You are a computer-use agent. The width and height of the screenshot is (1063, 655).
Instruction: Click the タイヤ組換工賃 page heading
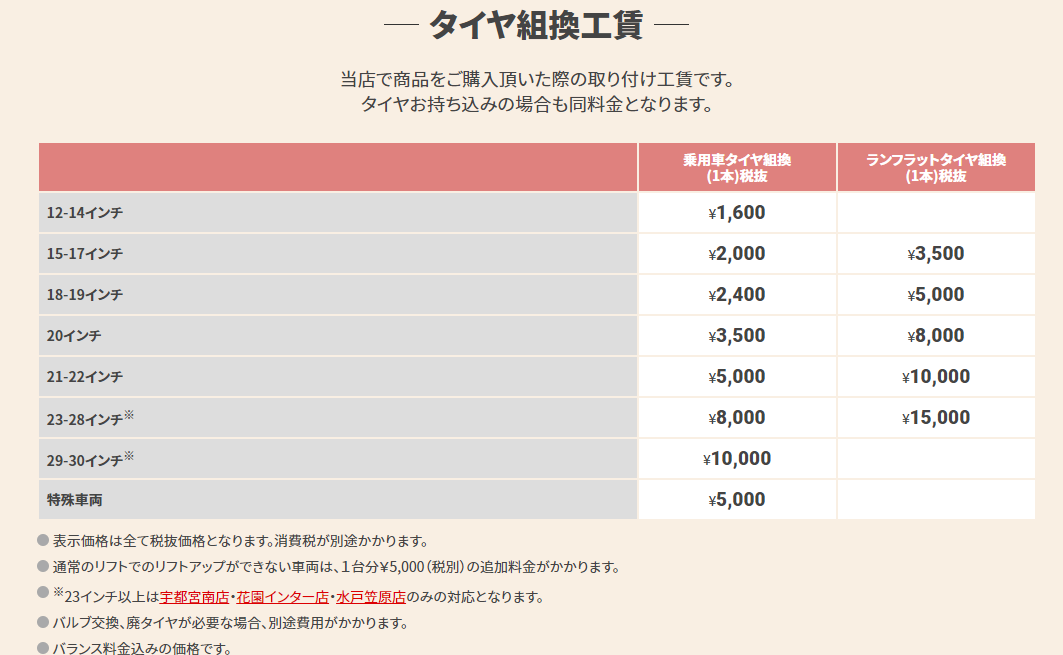(536, 25)
